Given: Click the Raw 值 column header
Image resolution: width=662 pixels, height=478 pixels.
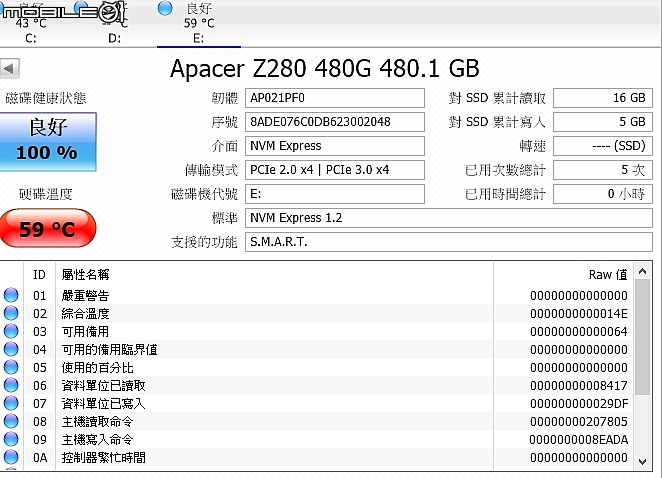Looking at the screenshot, I should [x=563, y=275].
